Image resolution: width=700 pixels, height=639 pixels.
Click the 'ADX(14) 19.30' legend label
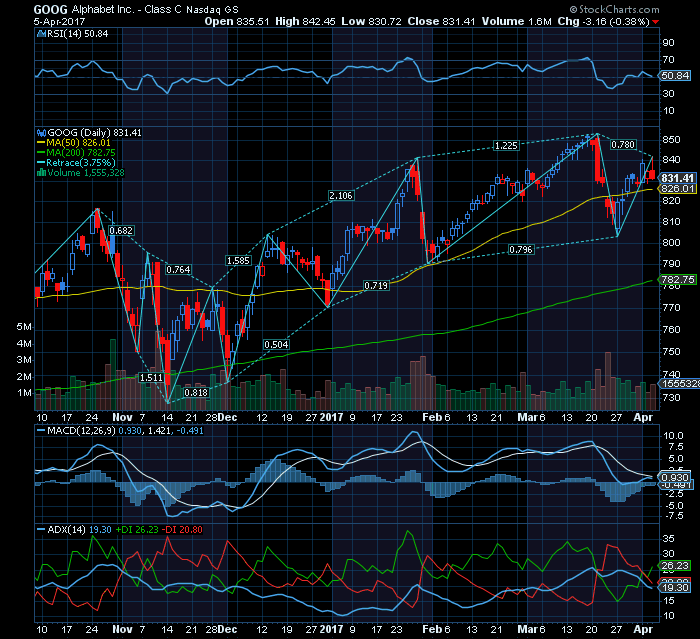coord(79,530)
